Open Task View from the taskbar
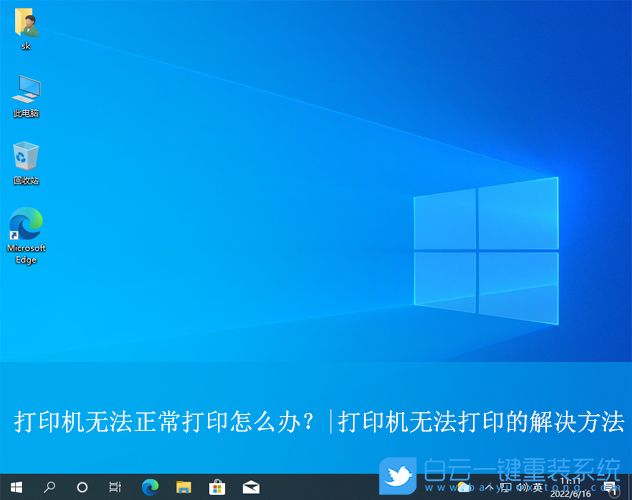632x500 pixels. pos(115,487)
